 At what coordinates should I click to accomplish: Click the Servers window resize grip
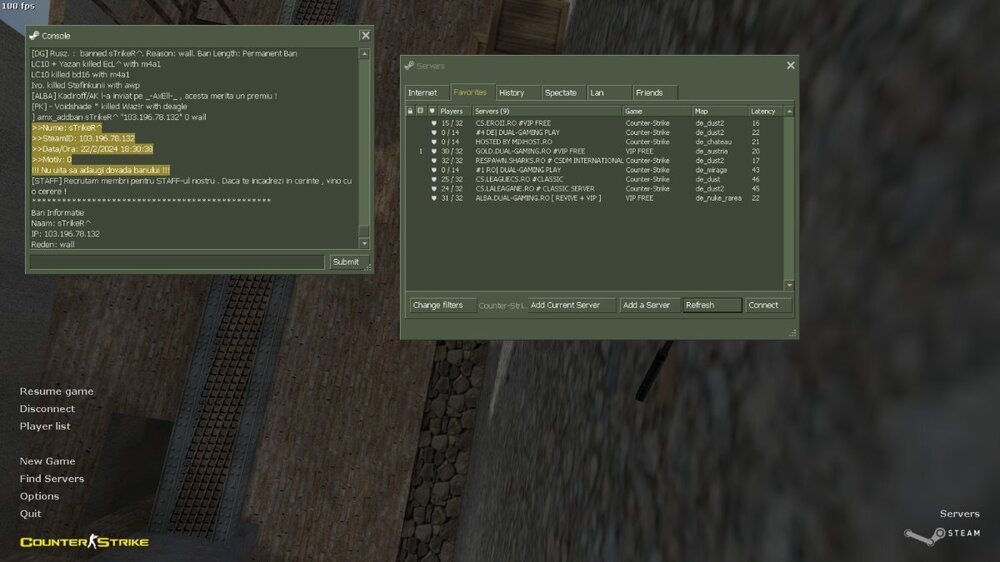(x=794, y=333)
